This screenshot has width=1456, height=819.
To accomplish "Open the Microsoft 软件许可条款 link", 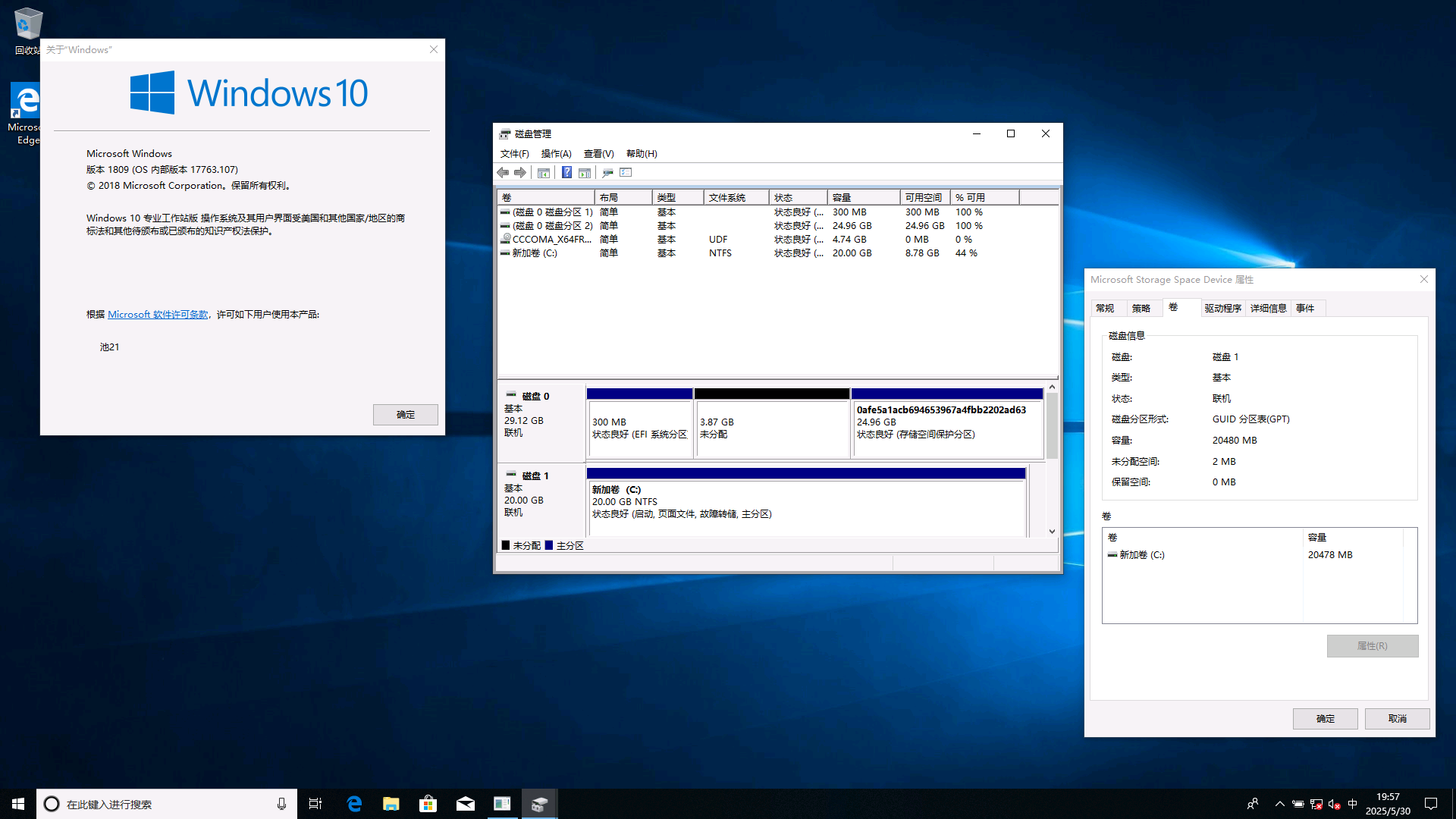I will click(158, 315).
